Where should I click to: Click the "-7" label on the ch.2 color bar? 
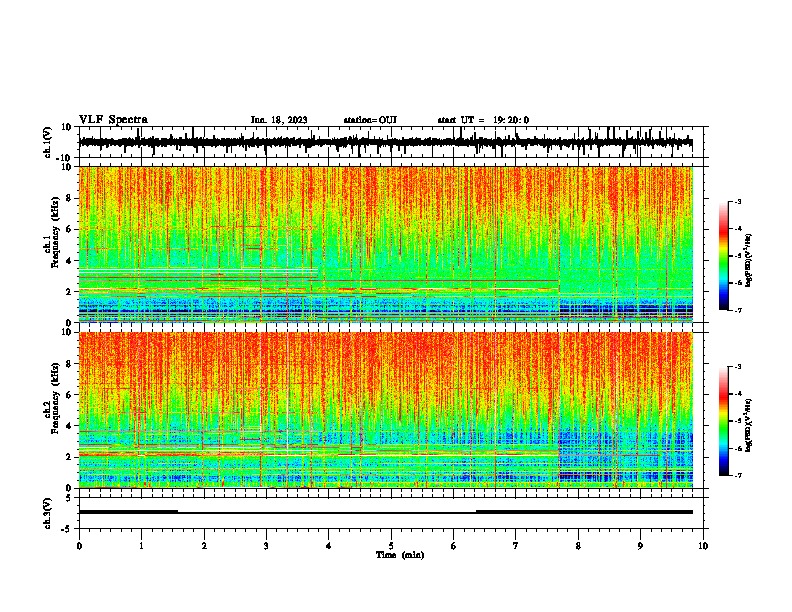point(738,476)
